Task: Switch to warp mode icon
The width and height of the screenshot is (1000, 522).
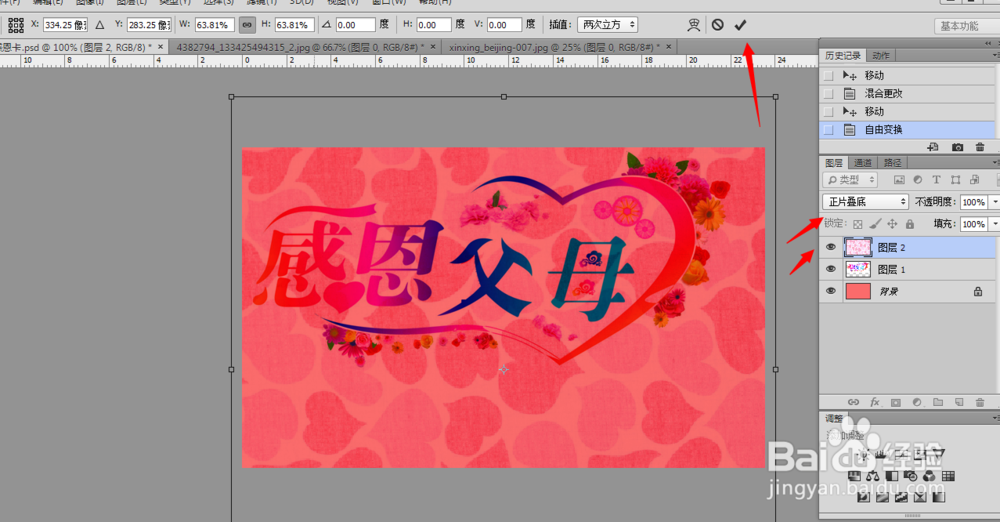Action: coord(693,25)
